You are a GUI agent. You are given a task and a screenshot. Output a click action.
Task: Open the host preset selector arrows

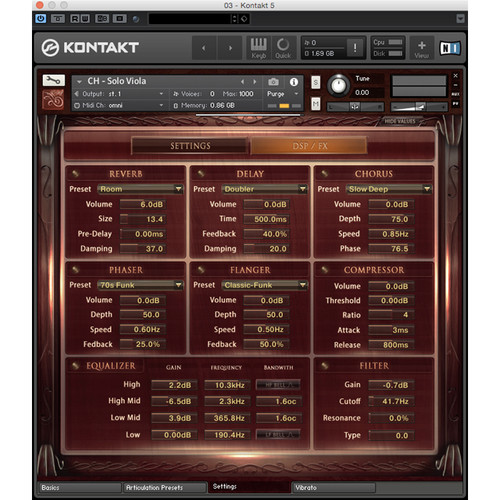click(234, 19)
